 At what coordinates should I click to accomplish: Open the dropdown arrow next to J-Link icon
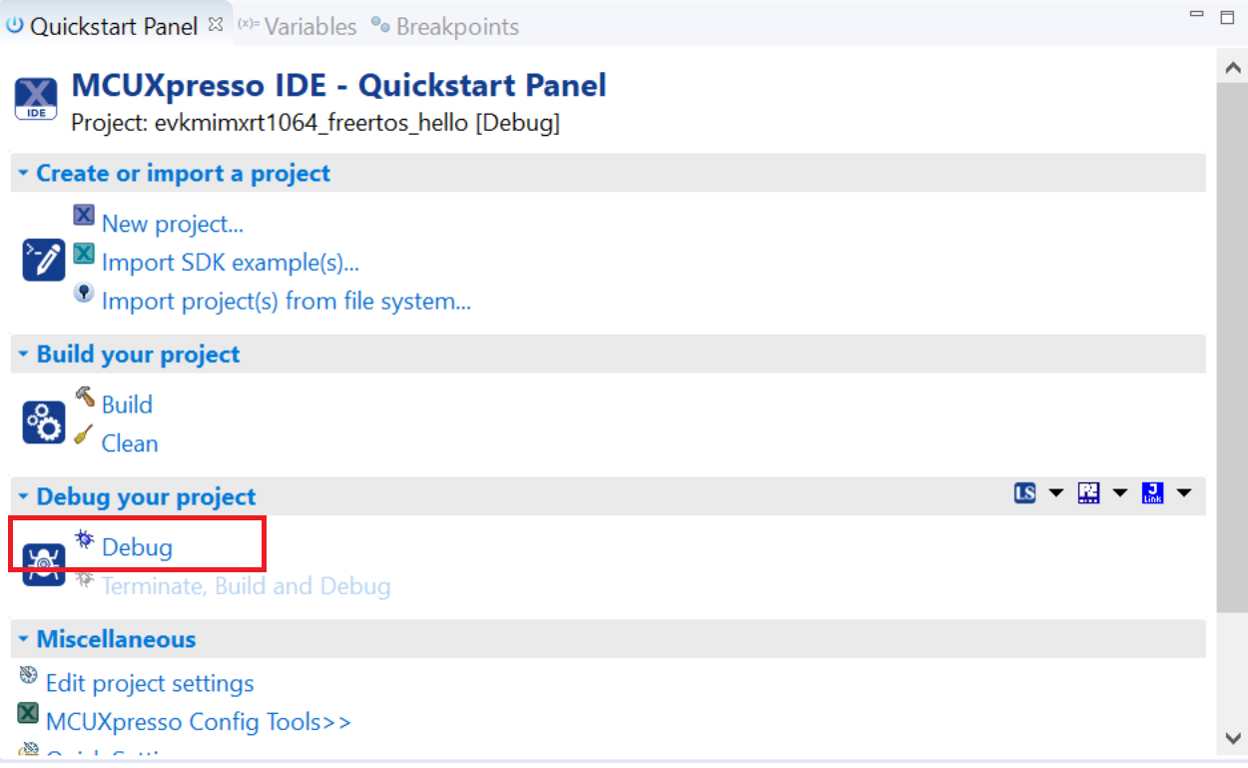1184,493
